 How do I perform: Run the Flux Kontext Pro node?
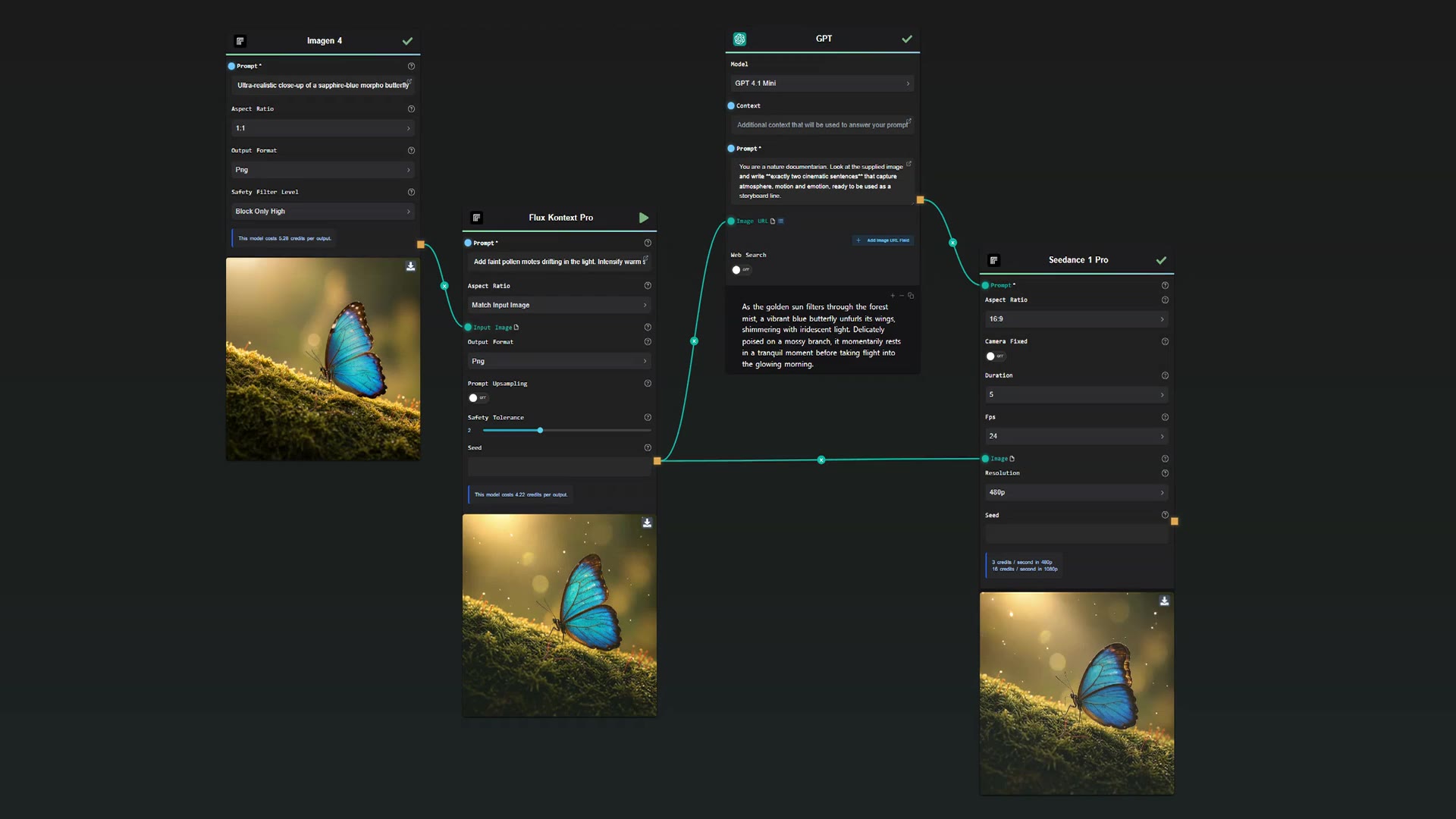pos(644,218)
